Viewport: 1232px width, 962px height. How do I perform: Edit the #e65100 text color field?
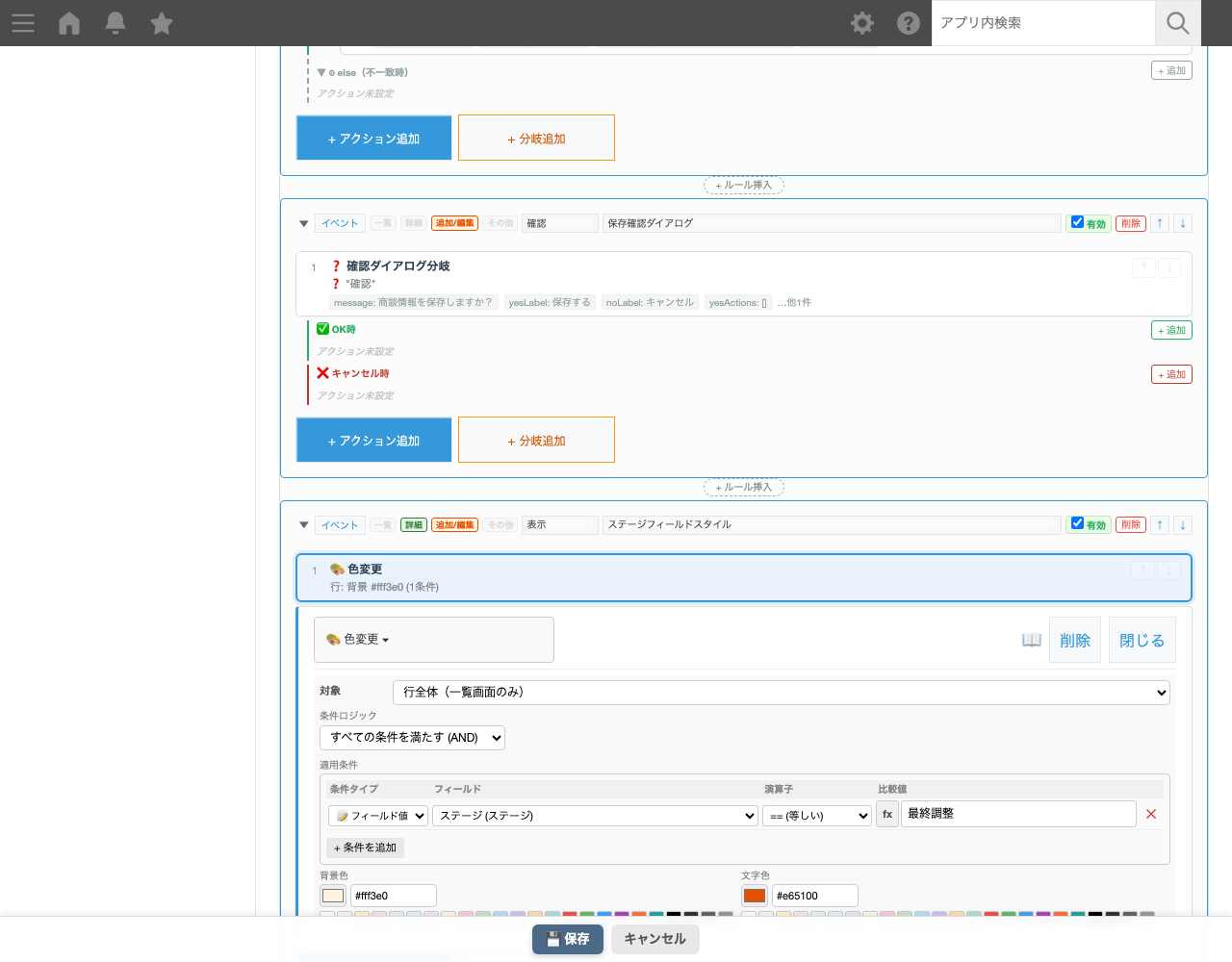click(815, 896)
